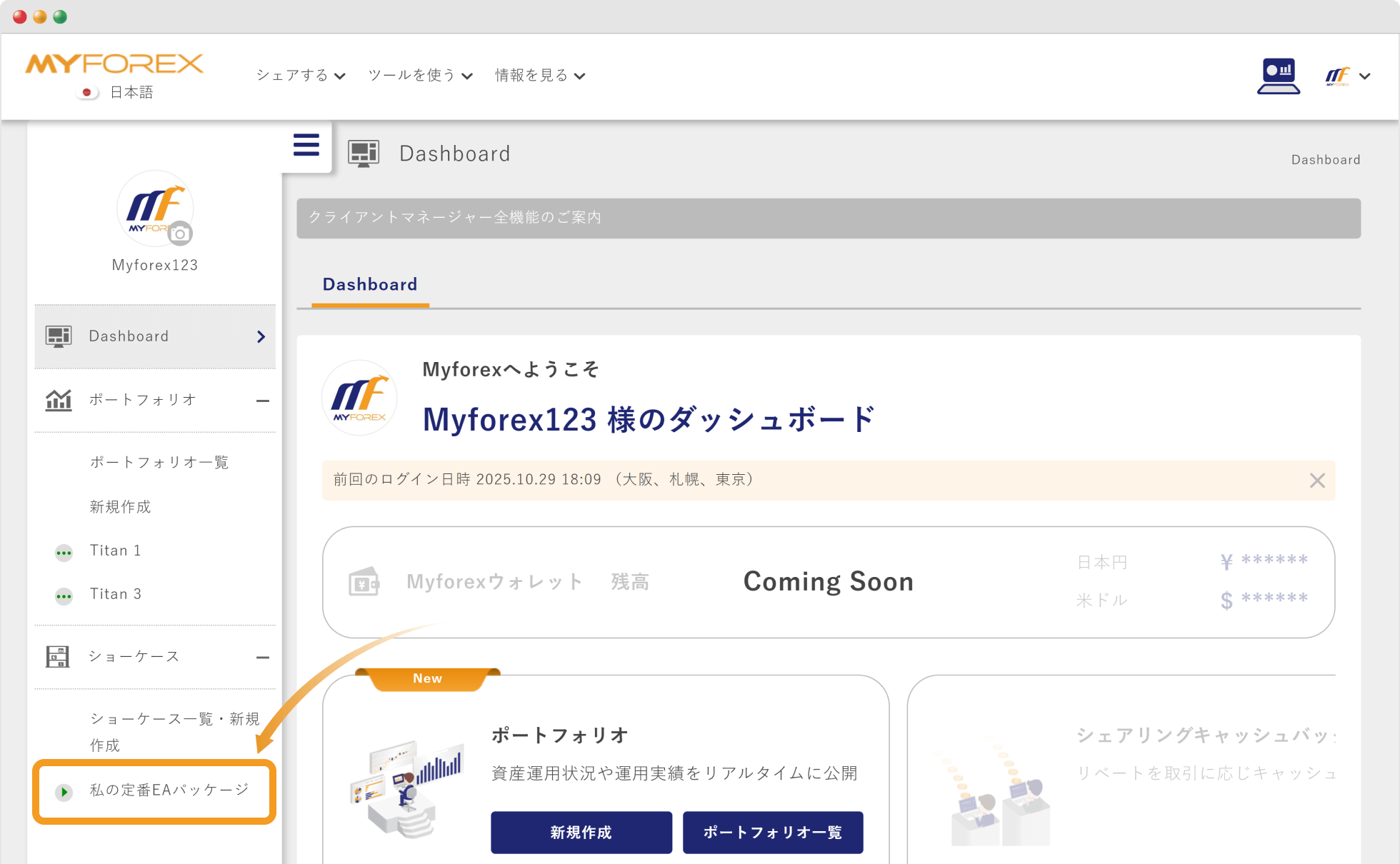This screenshot has height=864, width=1400.
Task: Click the green dot toggle next to Titan 3
Action: coord(64,596)
